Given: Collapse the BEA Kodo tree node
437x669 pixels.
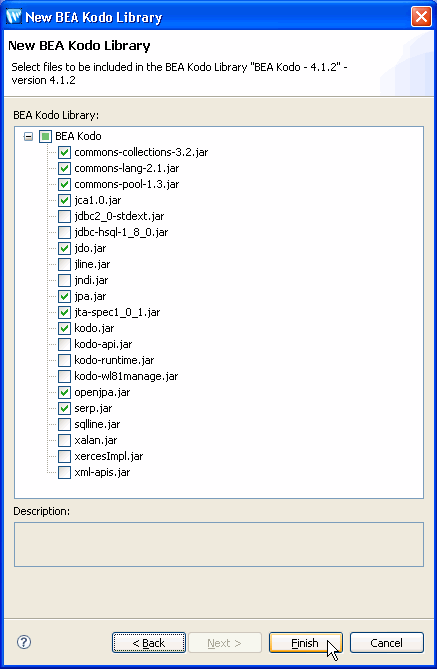Looking at the screenshot, I should point(28,137).
